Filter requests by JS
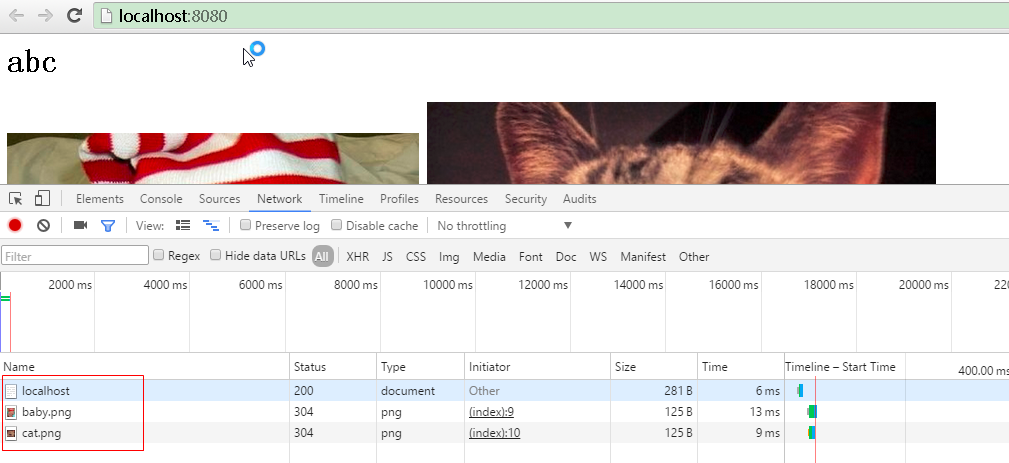1009x463 pixels. (x=387, y=257)
